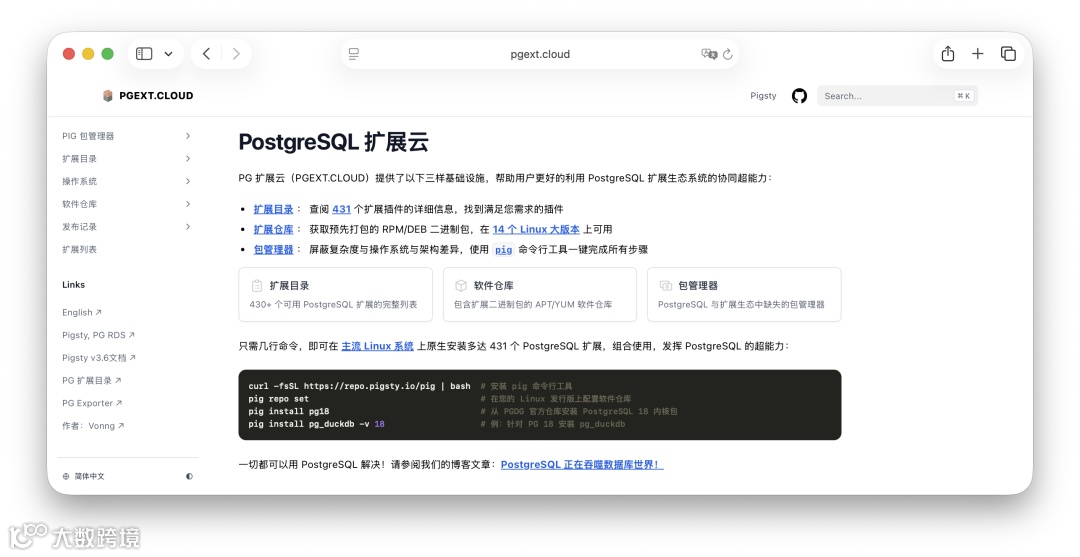Open the 作者: Vonng link
This screenshot has height=557, width=1080.
(x=93, y=425)
